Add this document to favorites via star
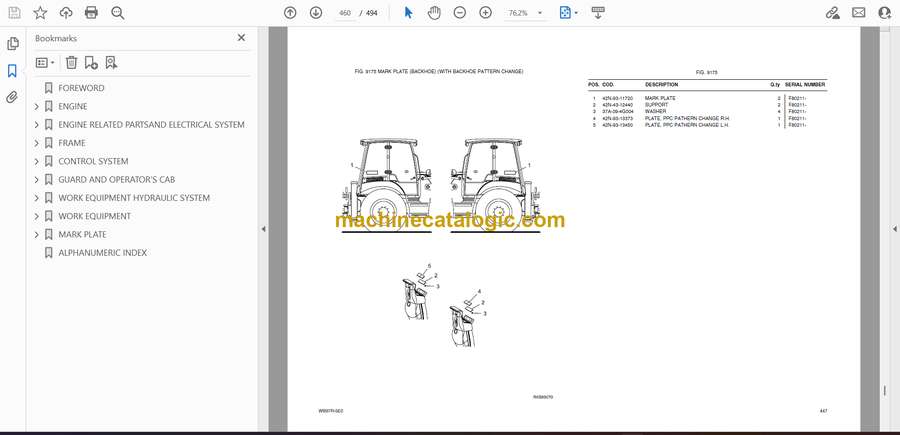900x435 pixels. pos(40,13)
